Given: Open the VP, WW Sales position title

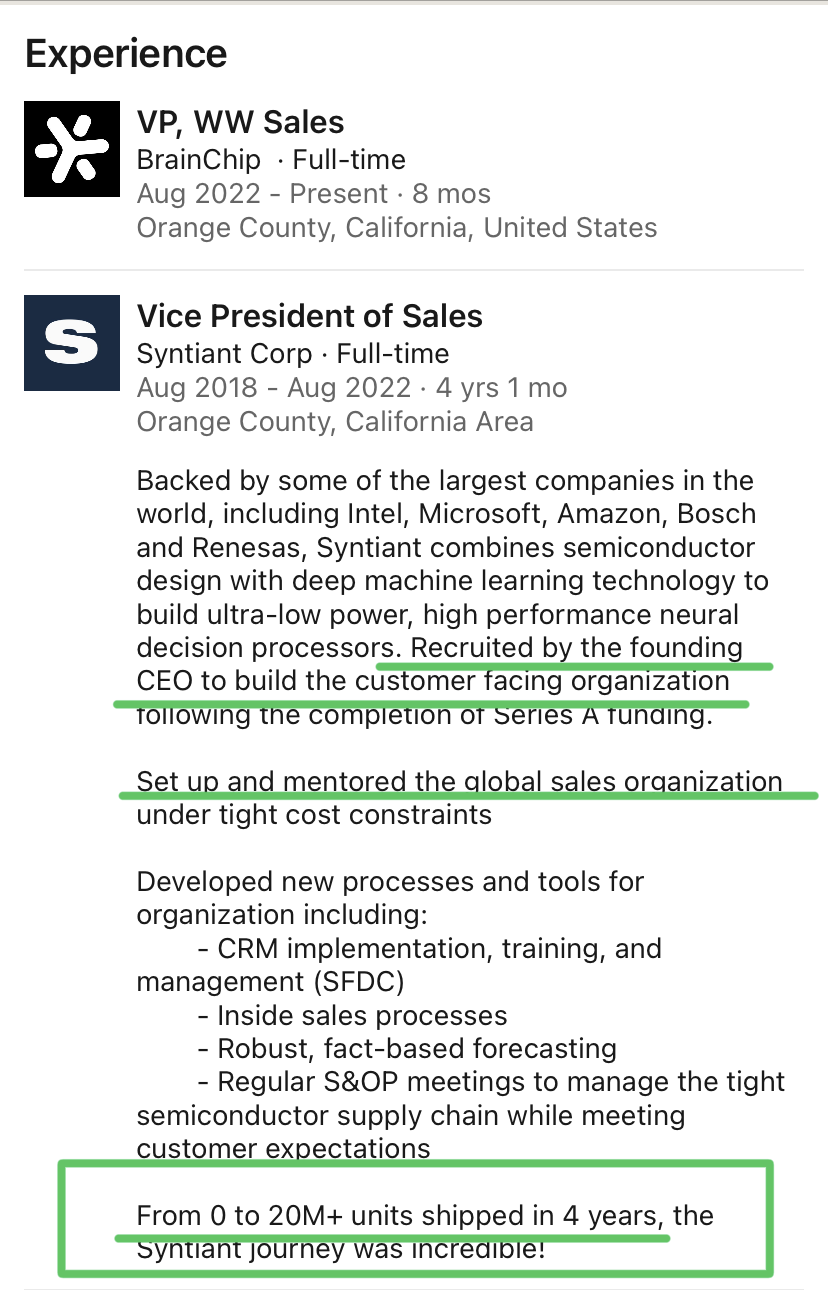Looking at the screenshot, I should pyautogui.click(x=240, y=123).
